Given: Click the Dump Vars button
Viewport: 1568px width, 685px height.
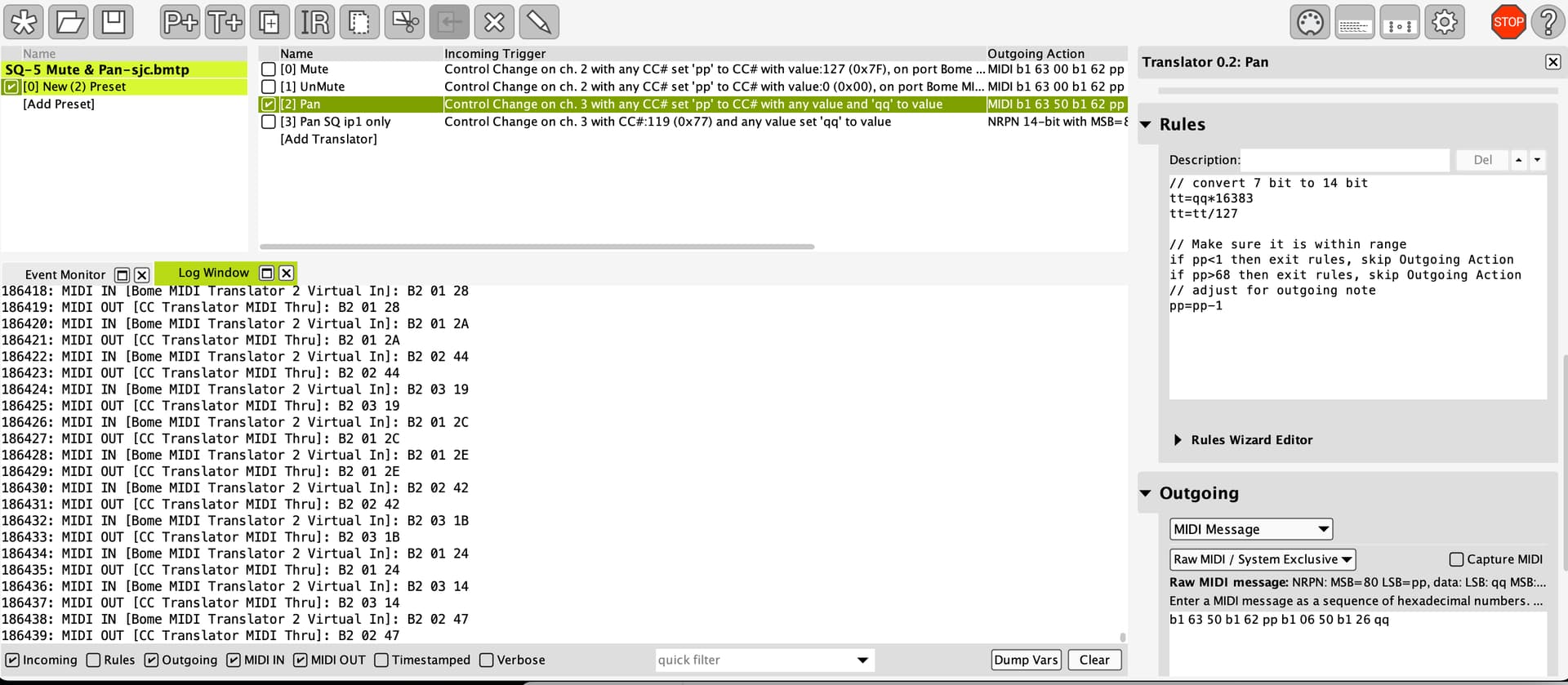Looking at the screenshot, I should (1027, 660).
